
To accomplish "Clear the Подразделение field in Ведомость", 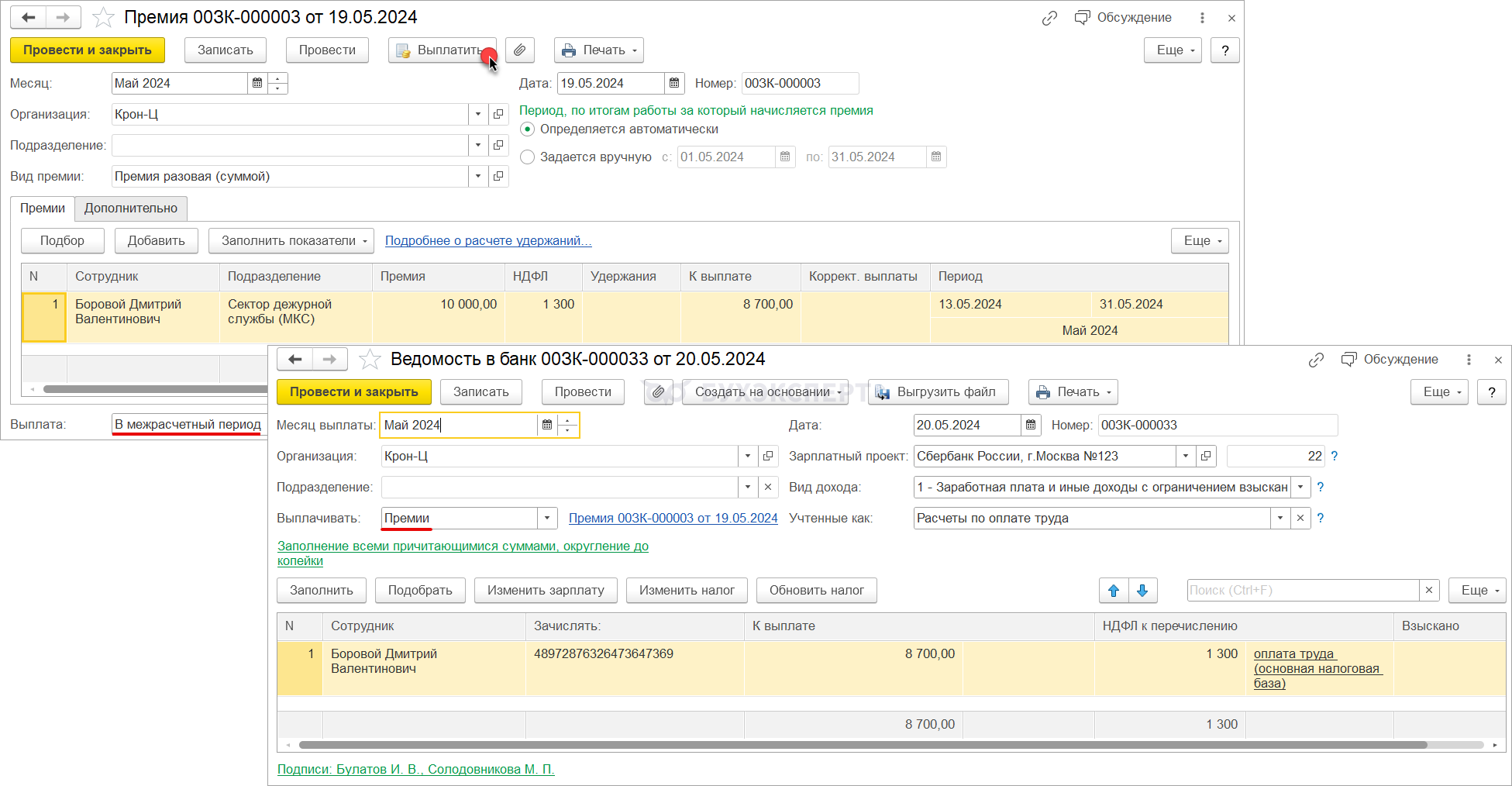I will (767, 487).
